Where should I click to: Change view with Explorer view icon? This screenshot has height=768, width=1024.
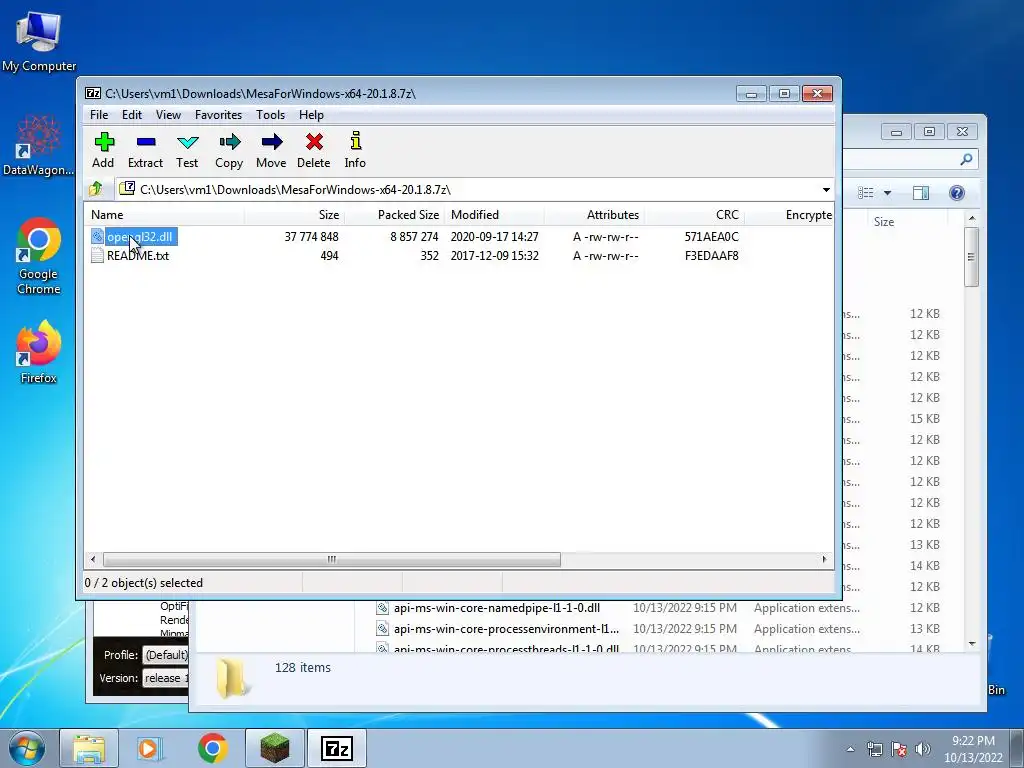866,193
